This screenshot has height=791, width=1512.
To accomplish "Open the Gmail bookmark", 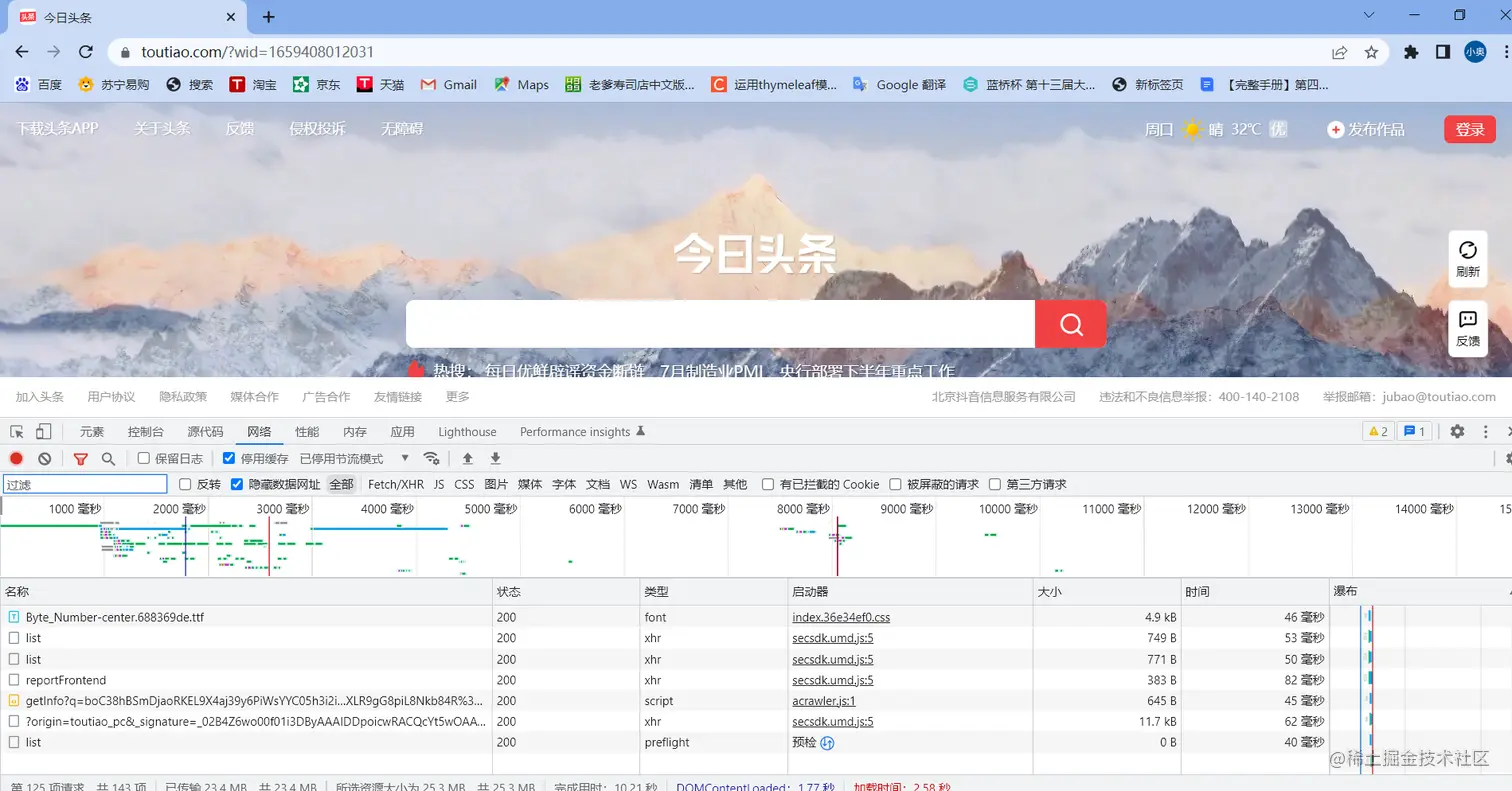I will click(x=448, y=85).
